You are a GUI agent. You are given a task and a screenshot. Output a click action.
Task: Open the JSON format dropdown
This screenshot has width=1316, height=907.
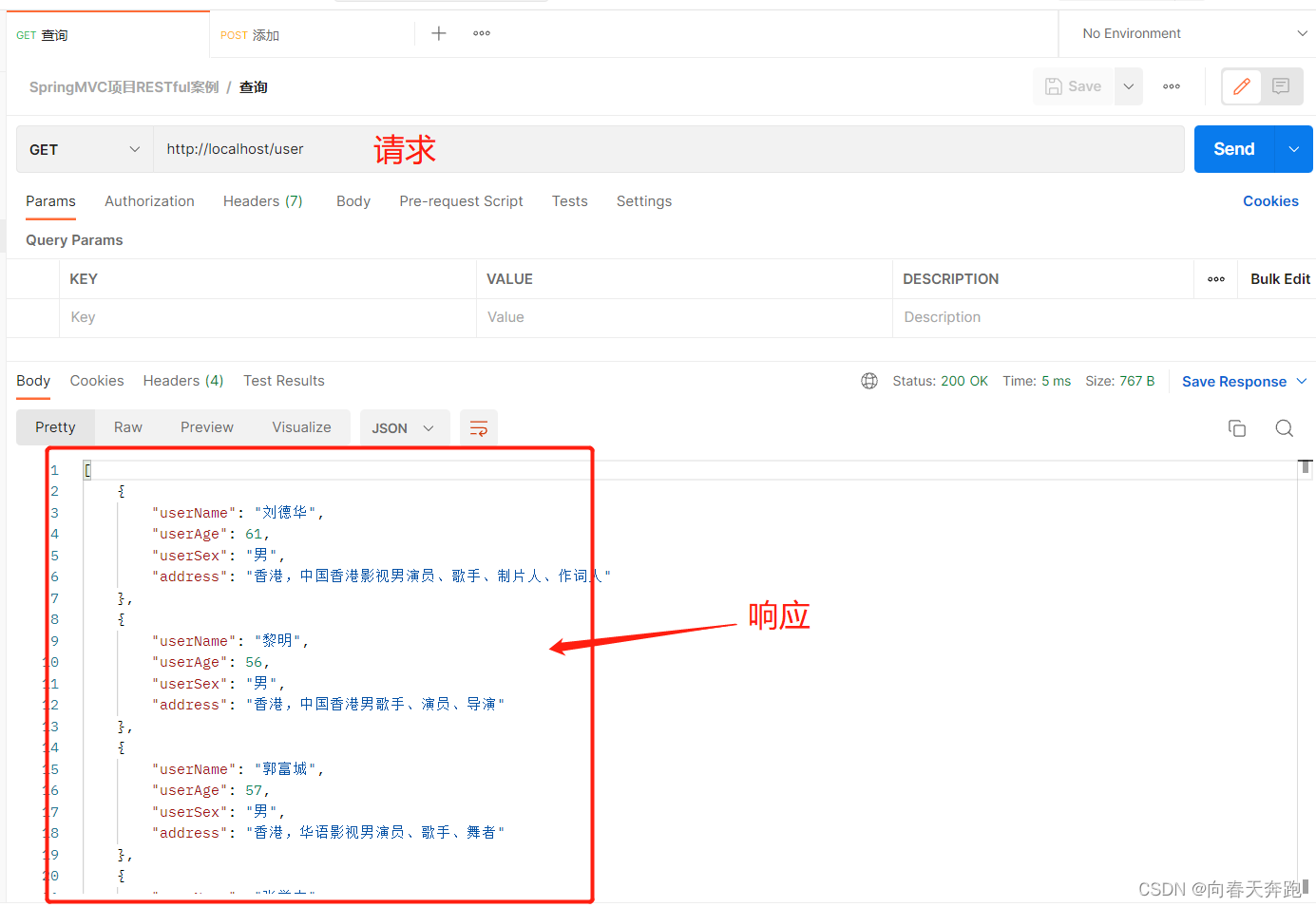(x=403, y=428)
